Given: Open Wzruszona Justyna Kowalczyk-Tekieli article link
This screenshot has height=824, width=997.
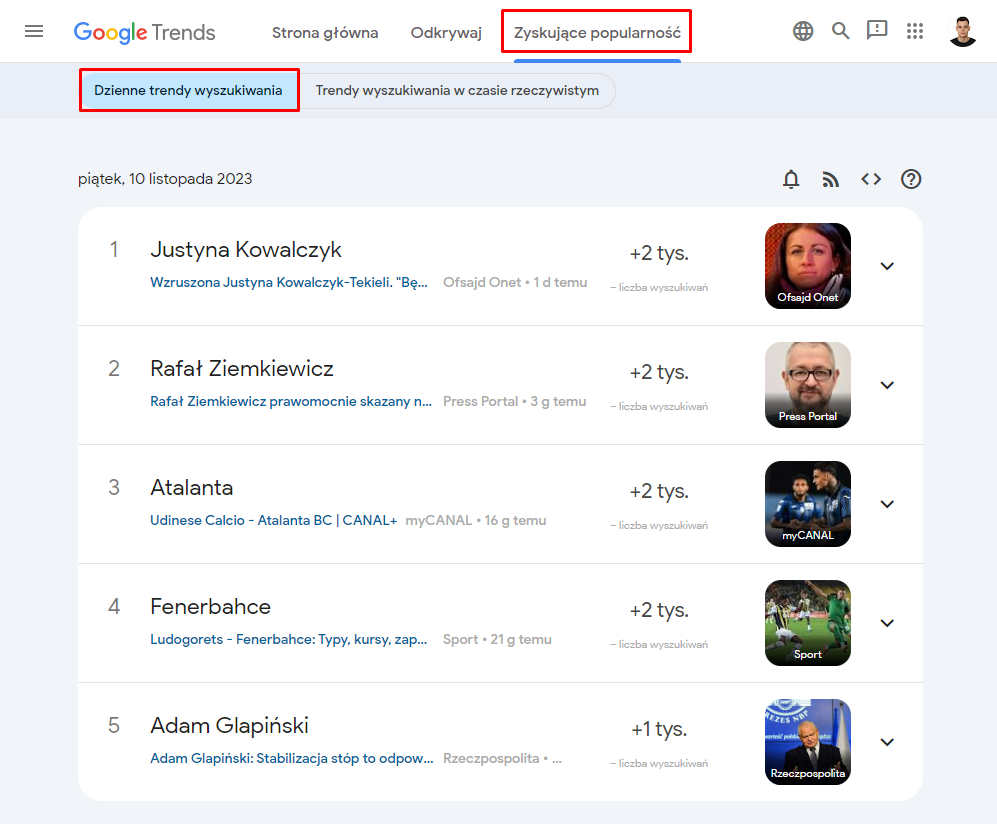Looking at the screenshot, I should click(289, 282).
